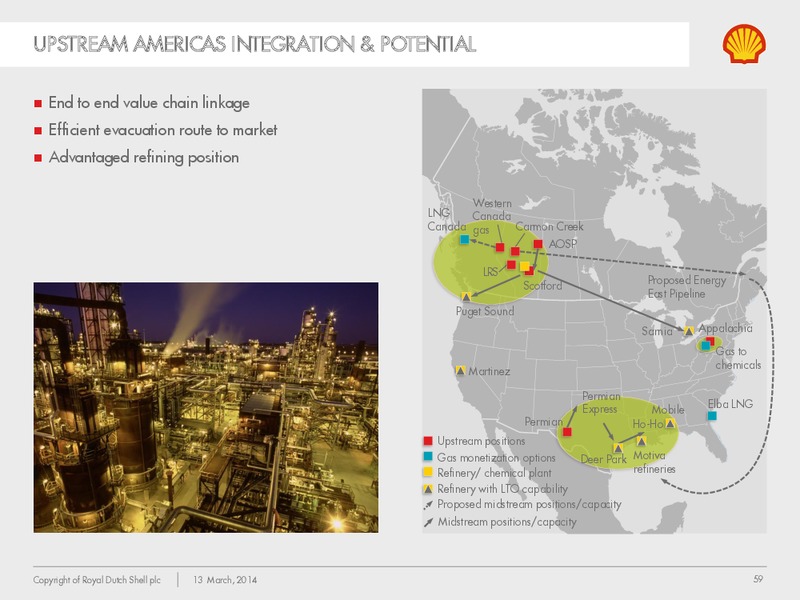The height and width of the screenshot is (600, 800).
Task: Click the slide title 'Upstream Americas Integration & Potential'
Action: pyautogui.click(x=255, y=44)
